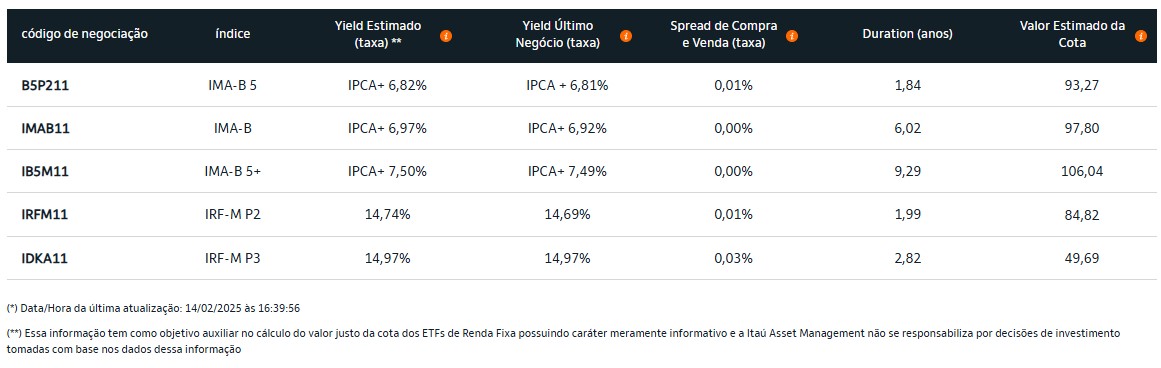Viewport: 1161px width, 368px height.
Task: Open info icon next to Spread de Compra e Venda
Action: [x=792, y=36]
